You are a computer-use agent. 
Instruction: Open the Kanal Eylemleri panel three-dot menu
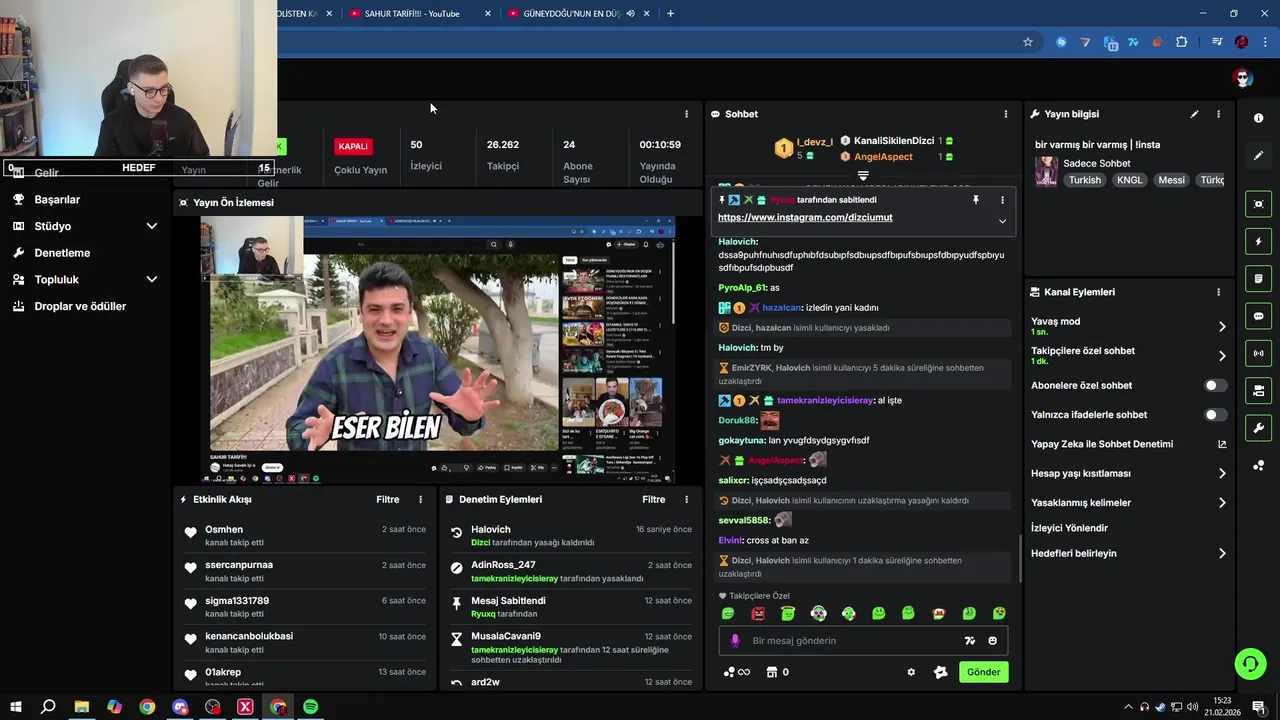(1218, 292)
